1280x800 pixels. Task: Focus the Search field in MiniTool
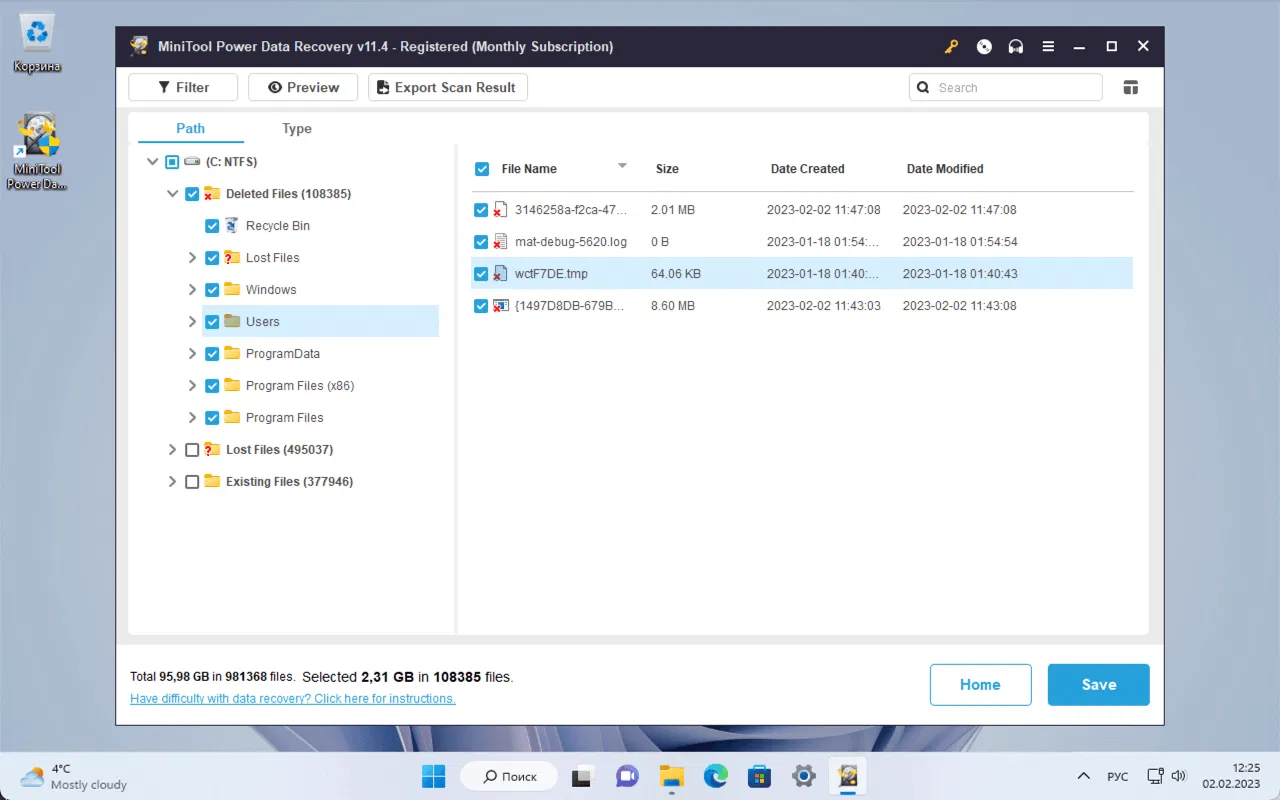pos(1006,87)
